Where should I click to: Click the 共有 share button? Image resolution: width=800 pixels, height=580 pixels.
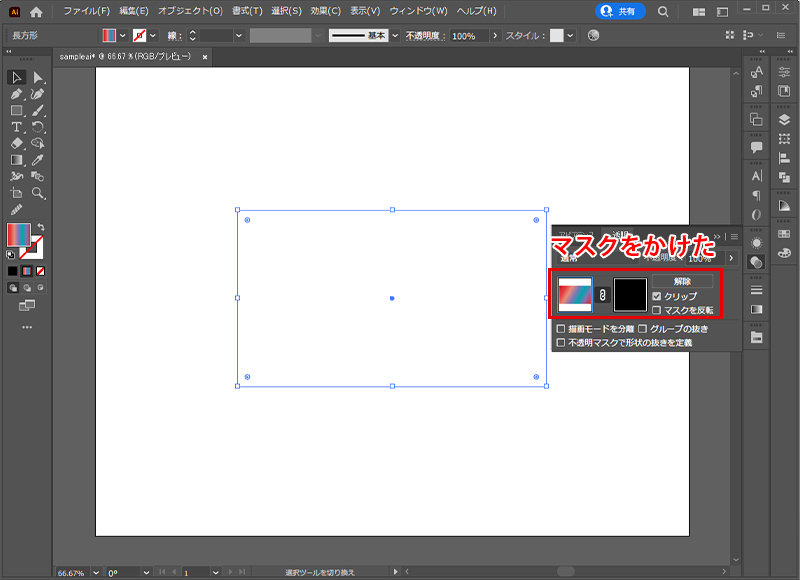click(x=620, y=12)
